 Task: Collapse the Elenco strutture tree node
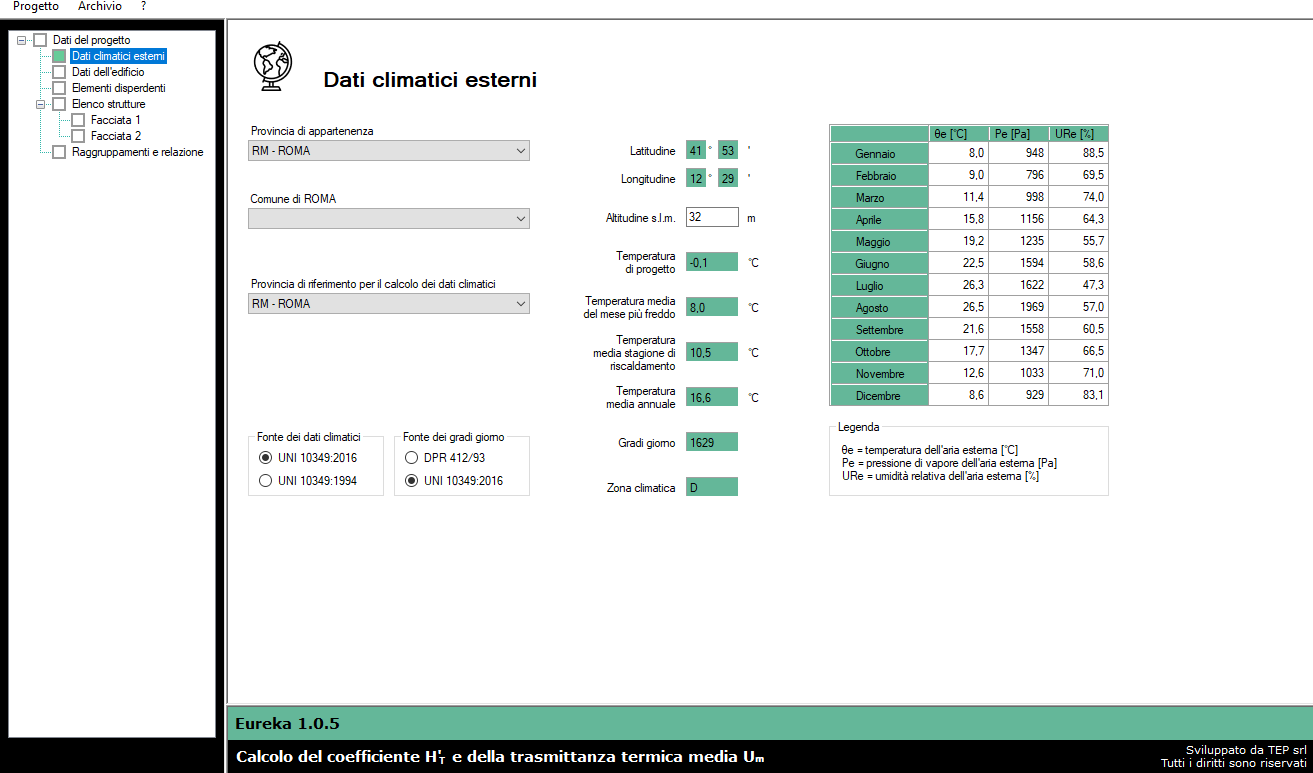click(x=41, y=104)
